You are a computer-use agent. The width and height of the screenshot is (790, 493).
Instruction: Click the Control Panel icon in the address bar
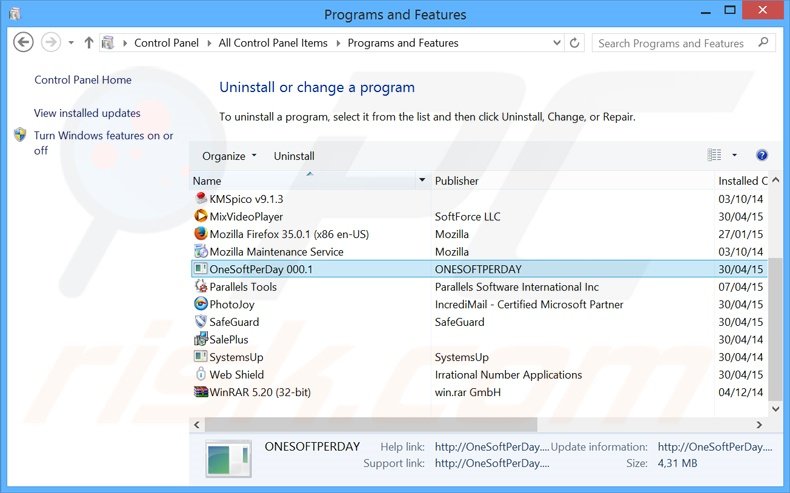coord(107,43)
